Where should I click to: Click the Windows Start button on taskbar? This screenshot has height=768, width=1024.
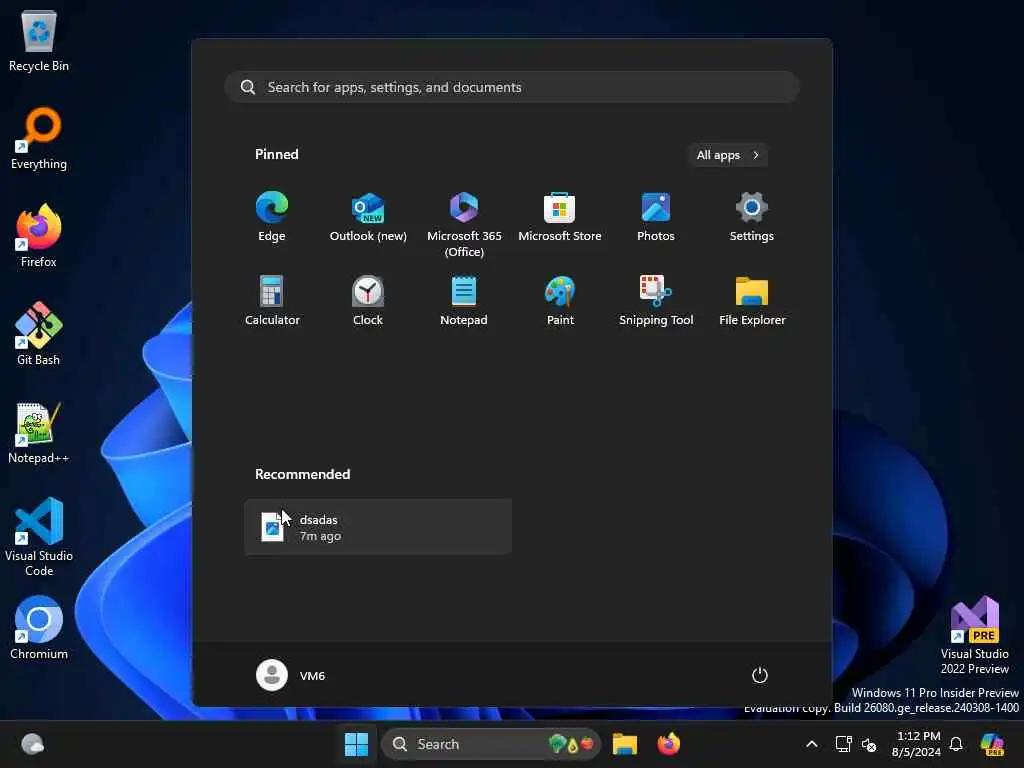[357, 744]
